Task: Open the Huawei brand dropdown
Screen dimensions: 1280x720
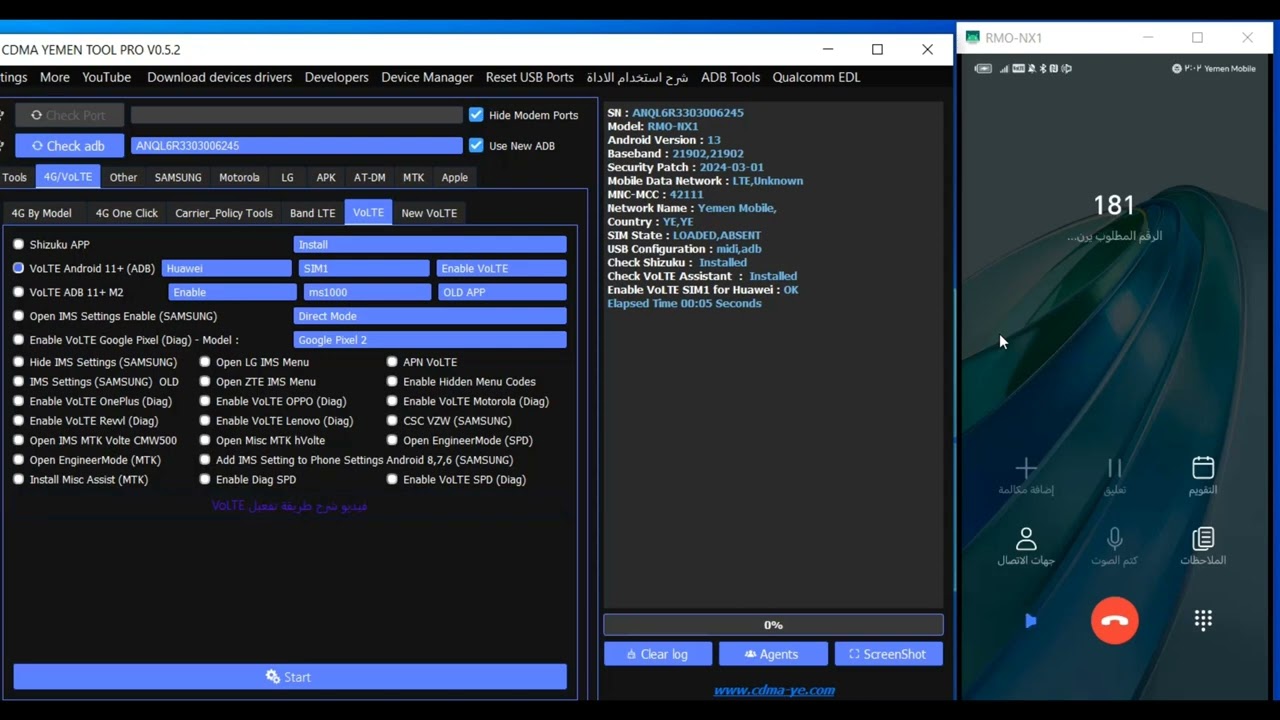Action: tap(226, 268)
